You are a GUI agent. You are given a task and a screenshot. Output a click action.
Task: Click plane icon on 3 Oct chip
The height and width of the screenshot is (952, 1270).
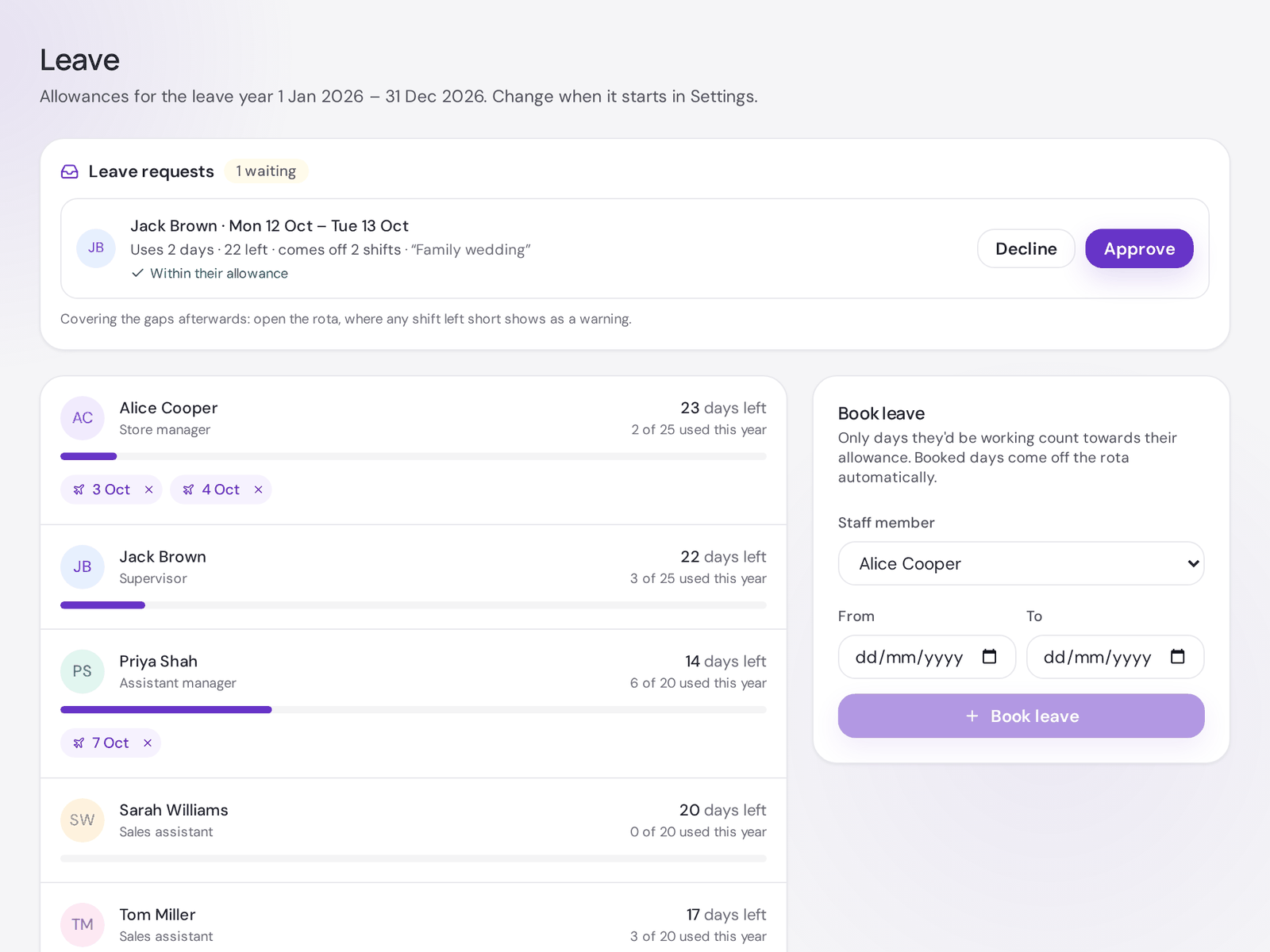pos(79,489)
